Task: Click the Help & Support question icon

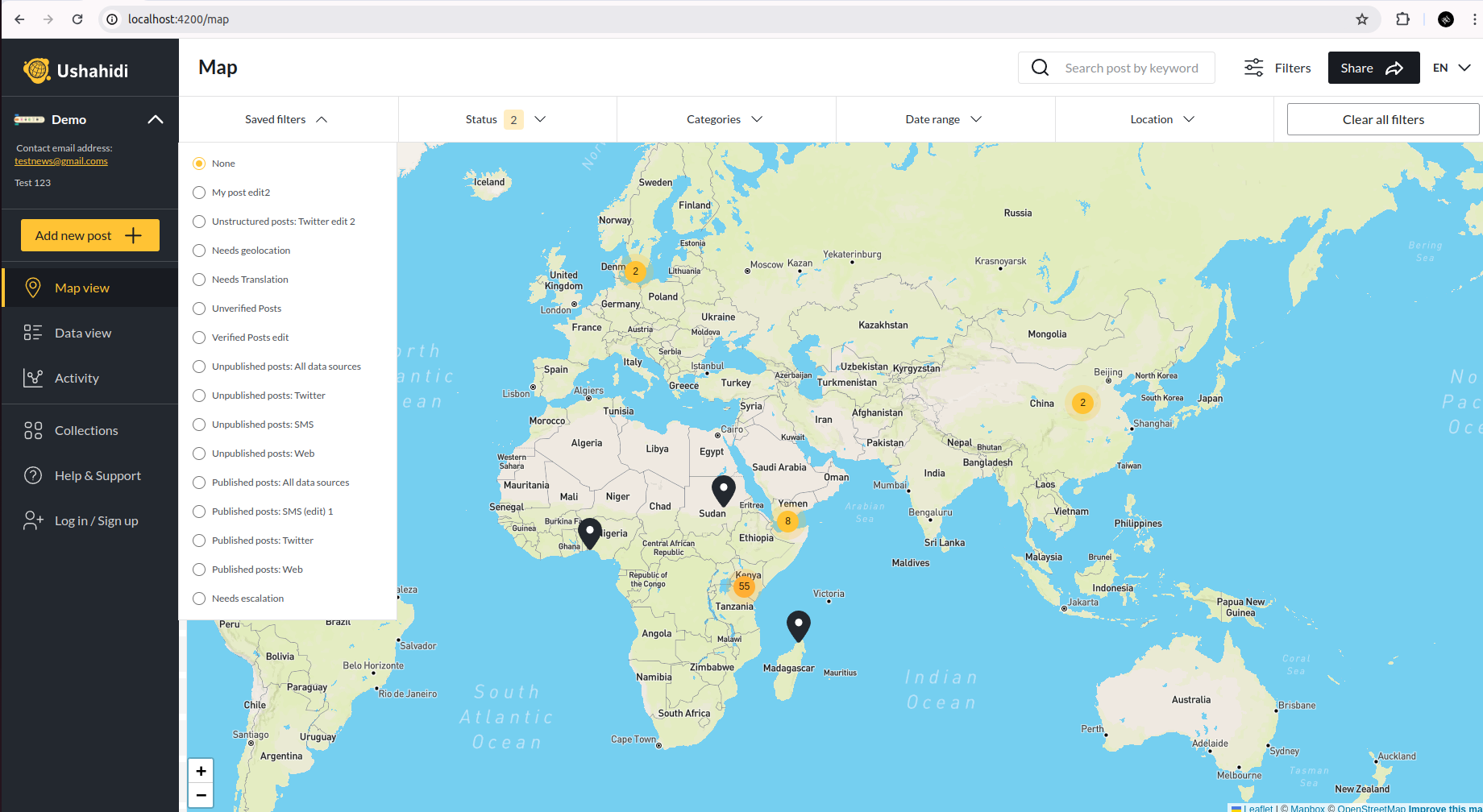Action: pos(33,475)
